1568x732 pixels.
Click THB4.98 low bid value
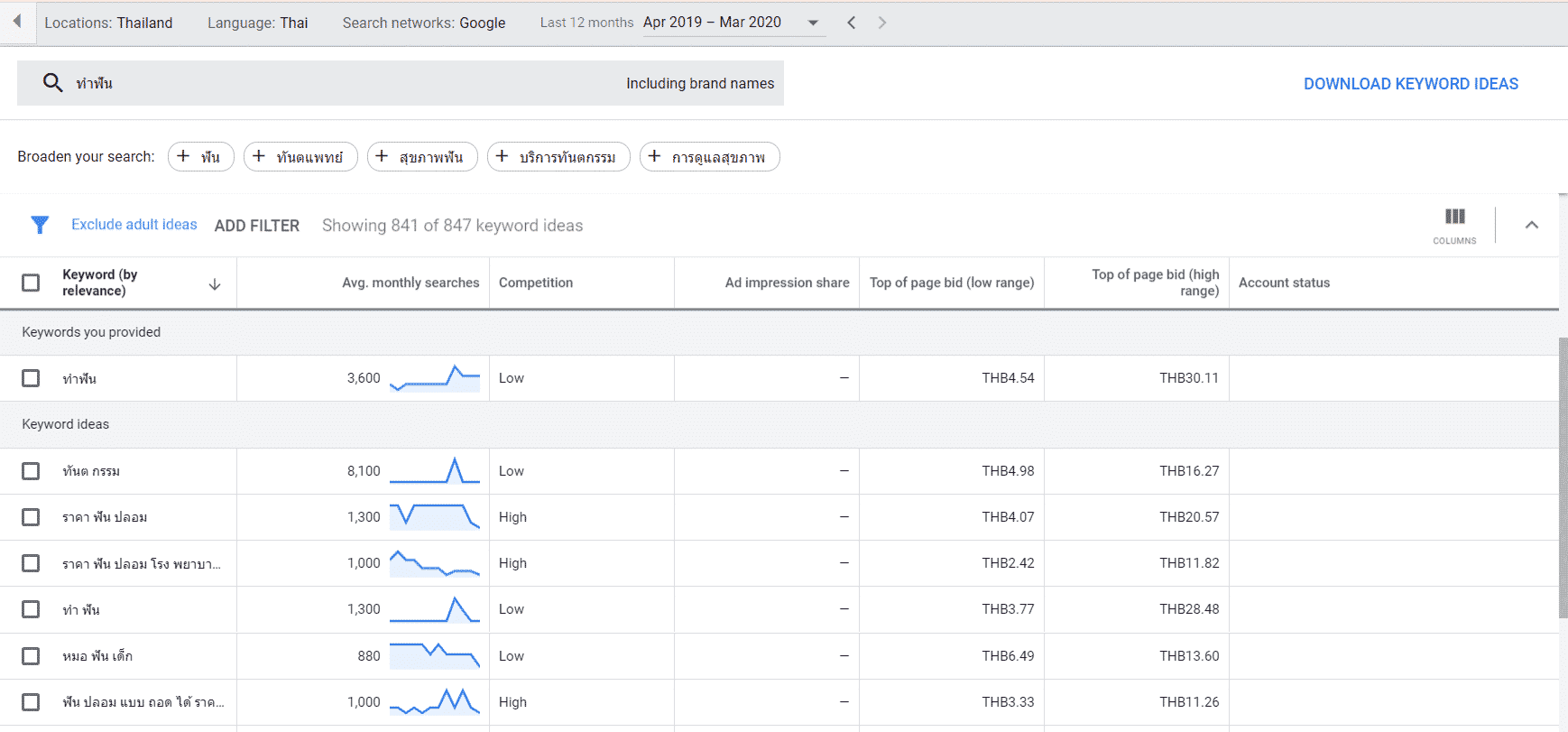coord(1008,471)
